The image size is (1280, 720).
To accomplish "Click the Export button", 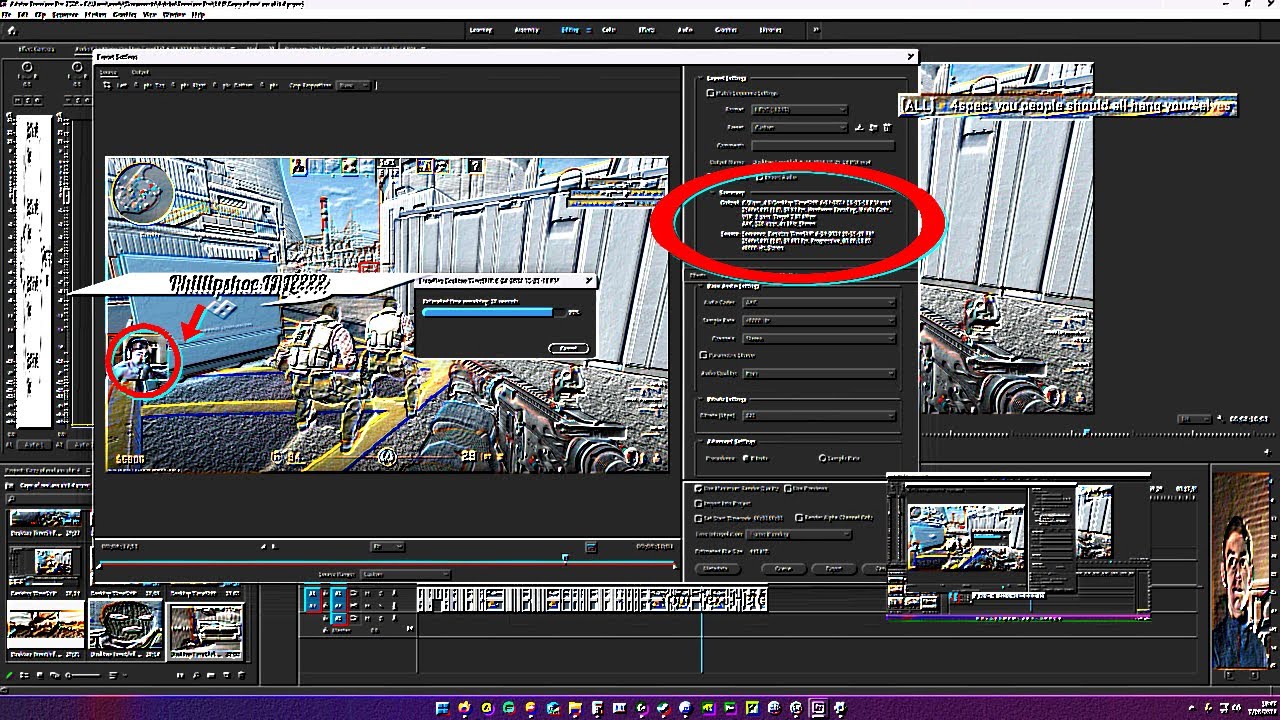I will (833, 568).
